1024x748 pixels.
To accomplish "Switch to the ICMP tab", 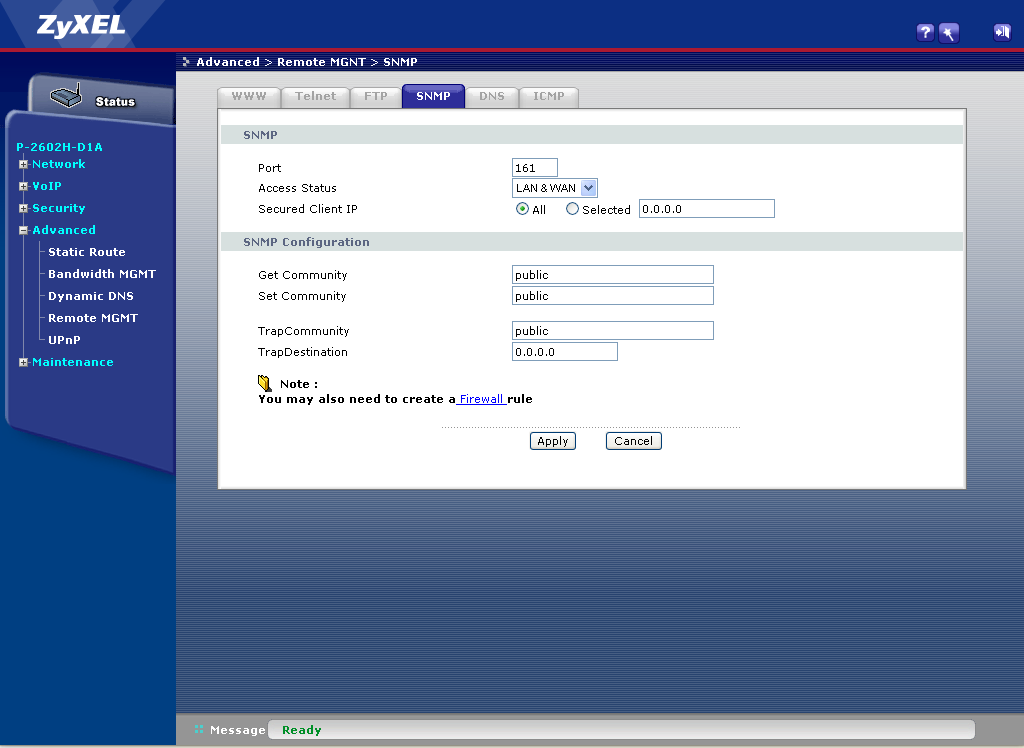I will pos(549,97).
